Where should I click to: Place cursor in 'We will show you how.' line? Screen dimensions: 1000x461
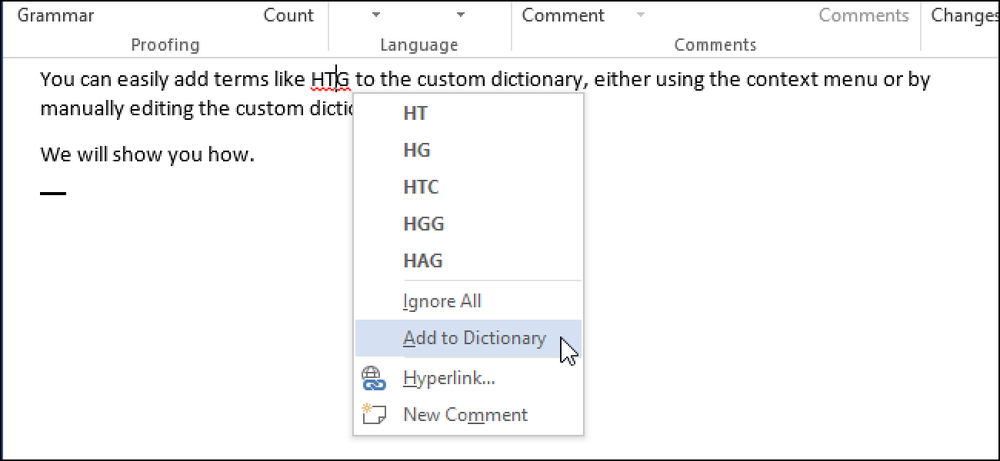[147, 154]
